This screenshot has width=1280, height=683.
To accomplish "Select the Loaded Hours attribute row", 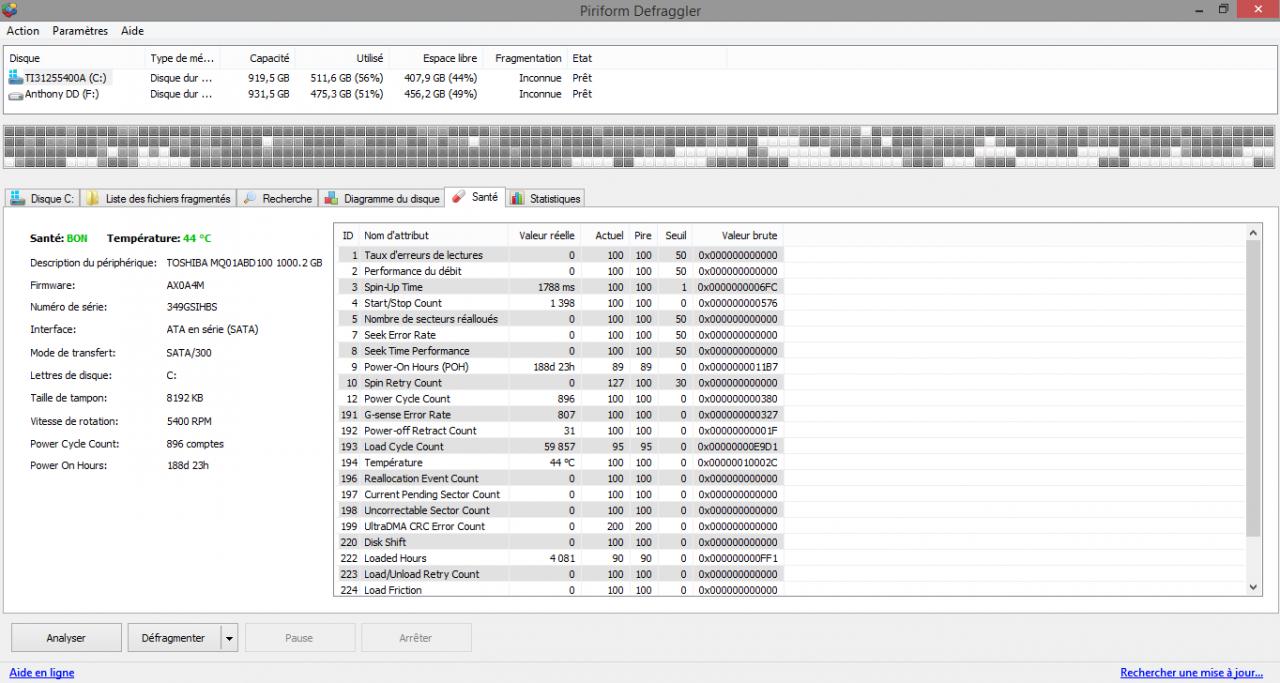I will (x=558, y=558).
